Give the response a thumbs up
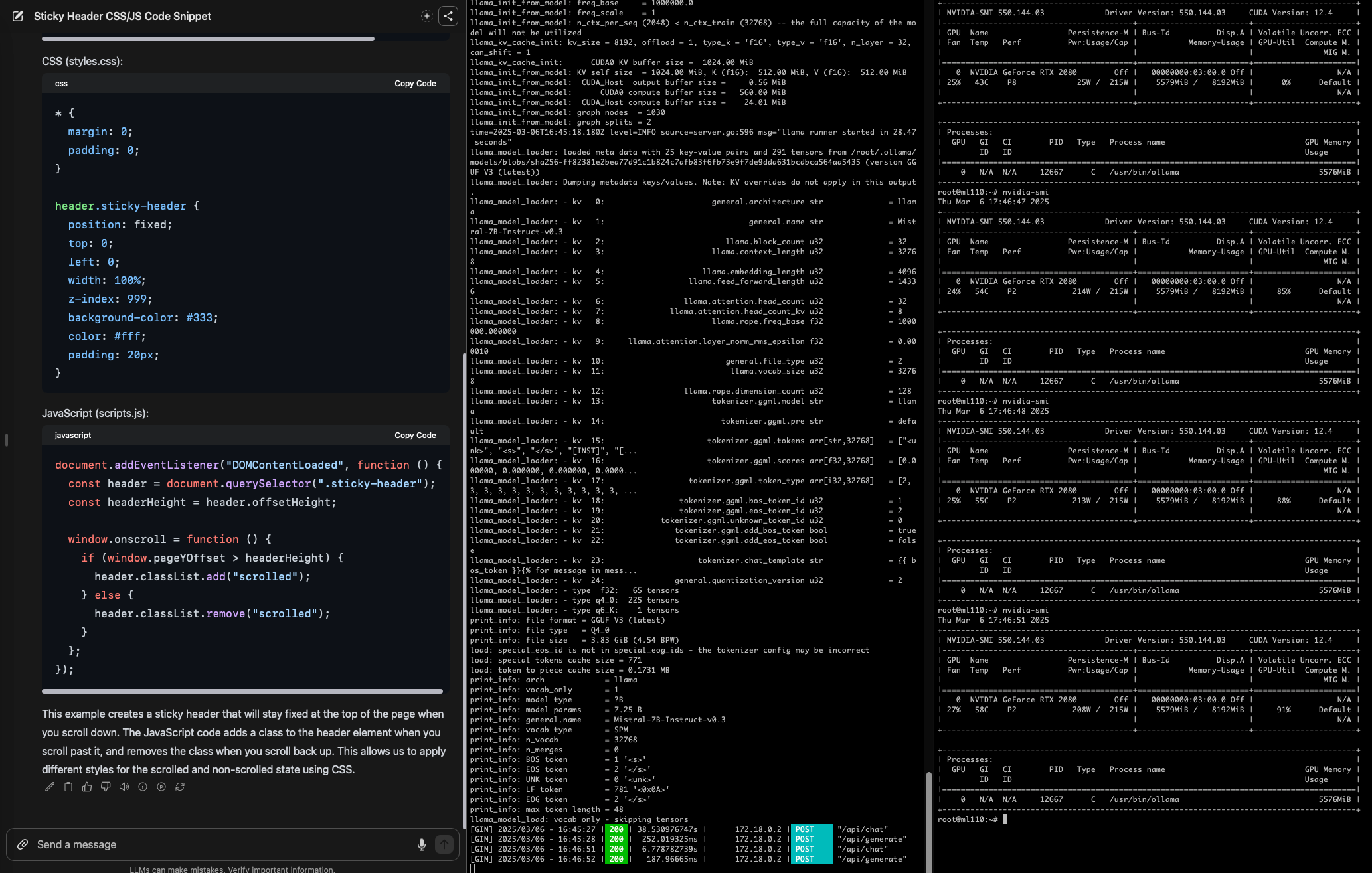This screenshot has height=873, width=1372. coord(87,787)
